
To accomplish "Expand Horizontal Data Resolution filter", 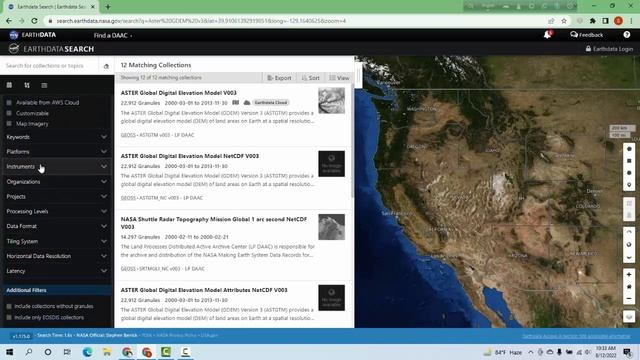I will [x=57, y=256].
